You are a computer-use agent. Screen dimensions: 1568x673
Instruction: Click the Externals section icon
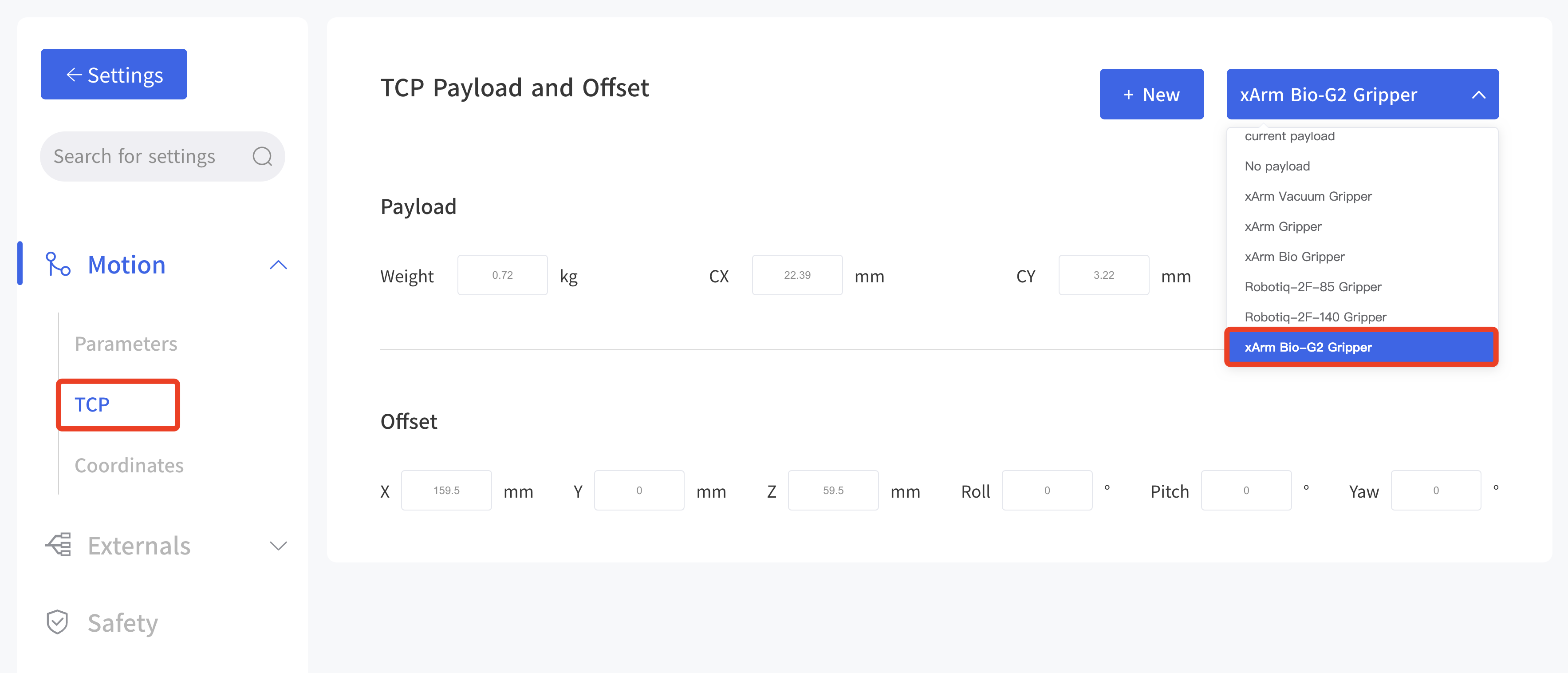pos(59,545)
